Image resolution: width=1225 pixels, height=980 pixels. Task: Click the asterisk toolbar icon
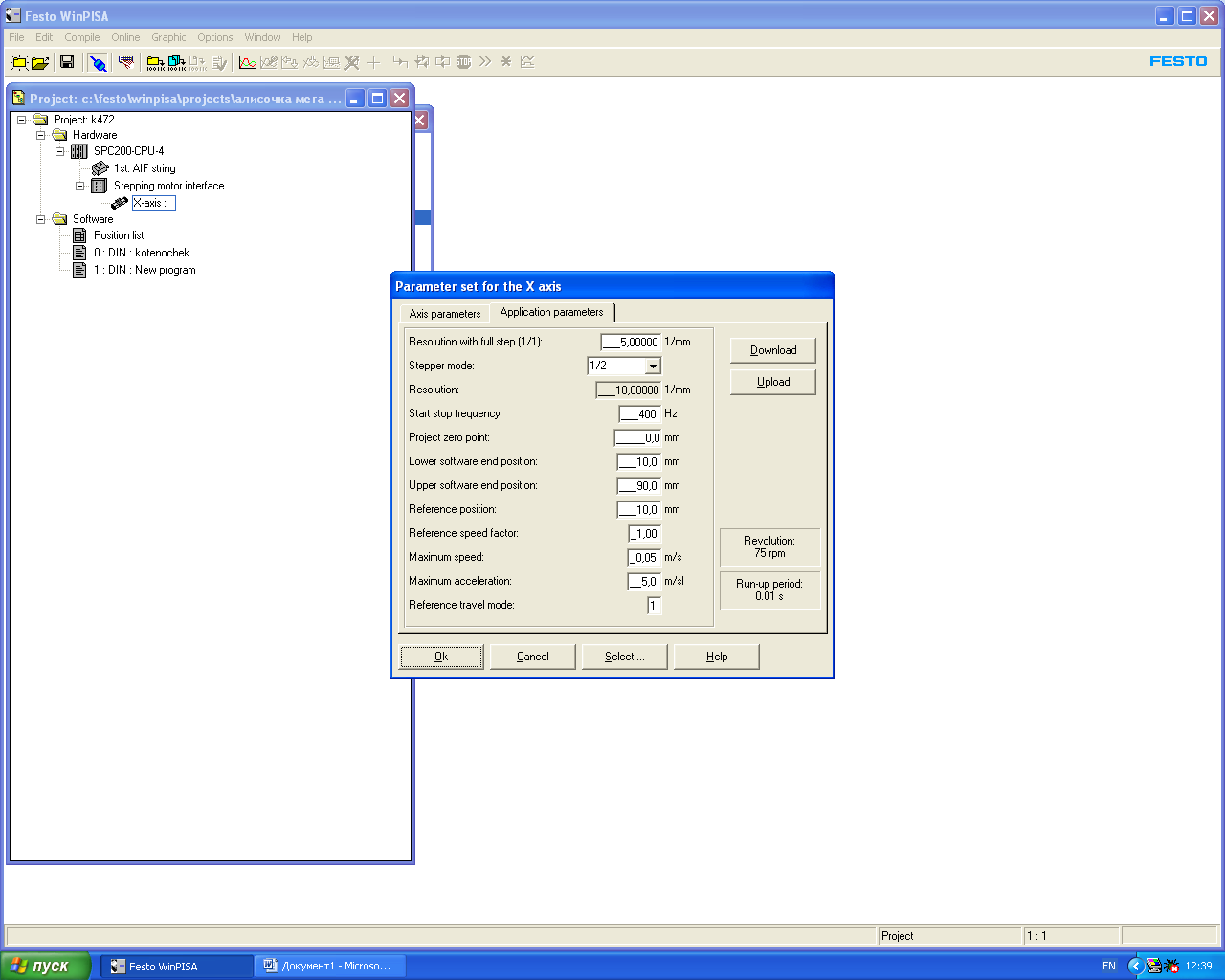506,61
